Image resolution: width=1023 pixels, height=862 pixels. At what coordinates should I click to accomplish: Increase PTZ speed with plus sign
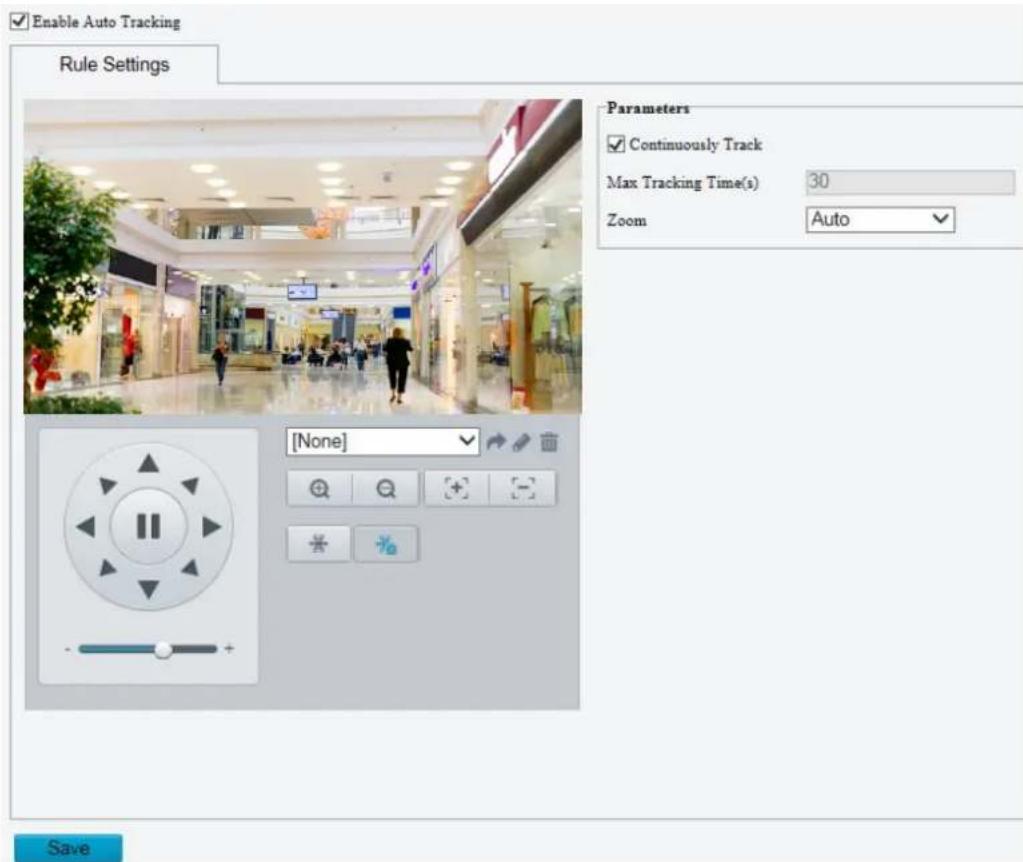229,649
